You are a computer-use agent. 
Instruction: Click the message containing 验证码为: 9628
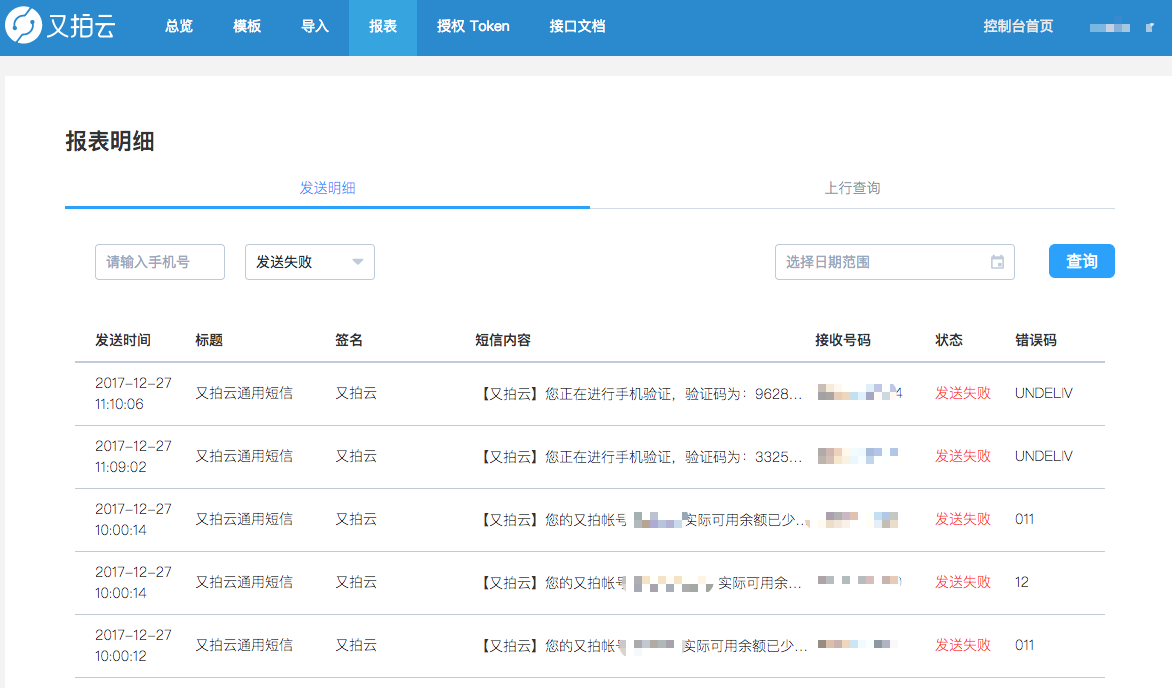(x=641, y=393)
